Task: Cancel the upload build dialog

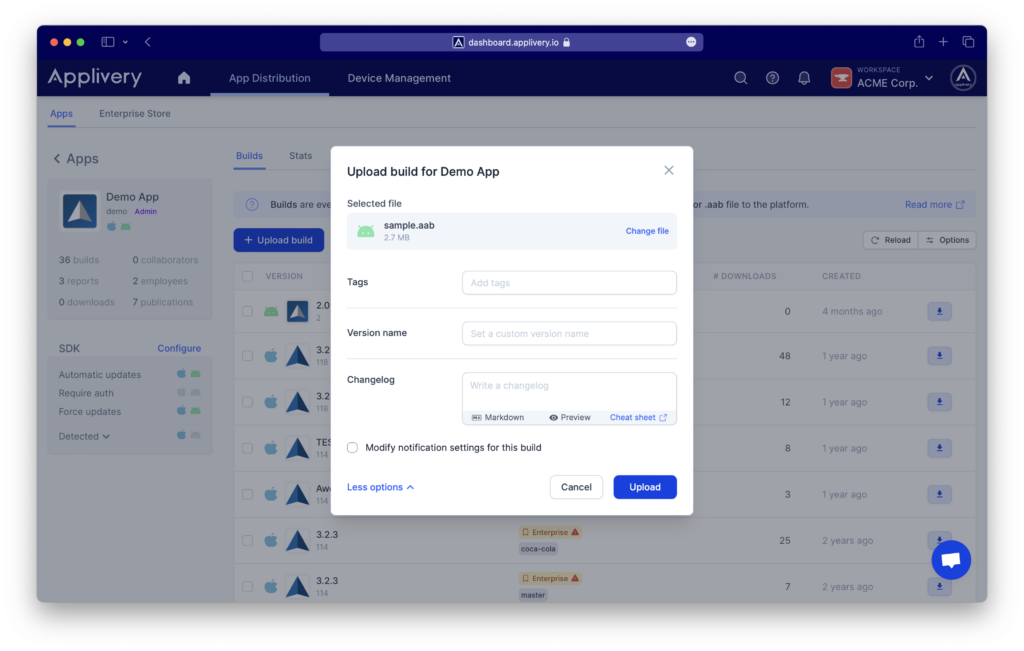Action: point(576,487)
